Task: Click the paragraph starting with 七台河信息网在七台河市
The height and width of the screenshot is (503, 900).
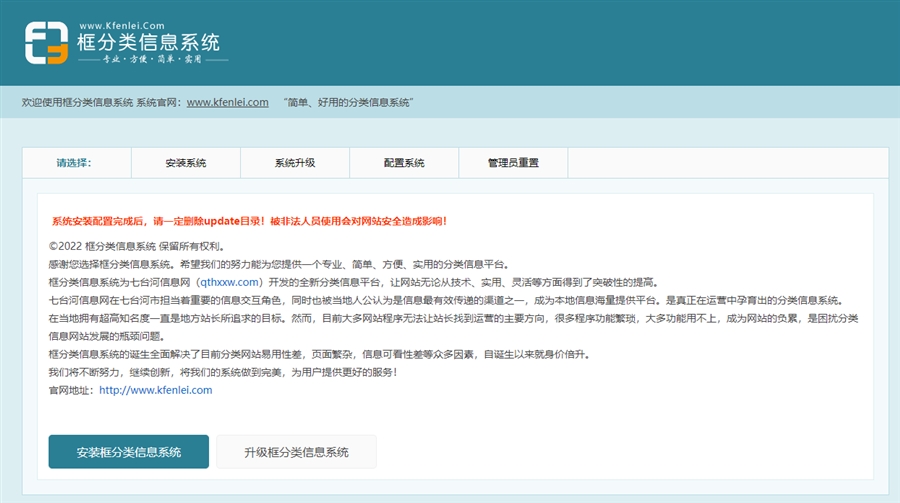Action: point(445,300)
